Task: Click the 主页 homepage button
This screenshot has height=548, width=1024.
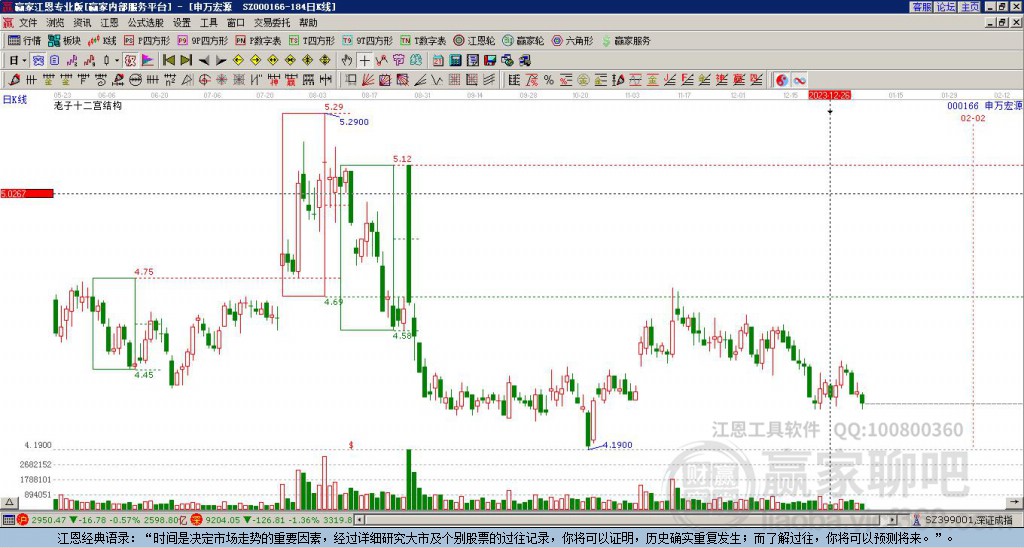Action: 970,7
